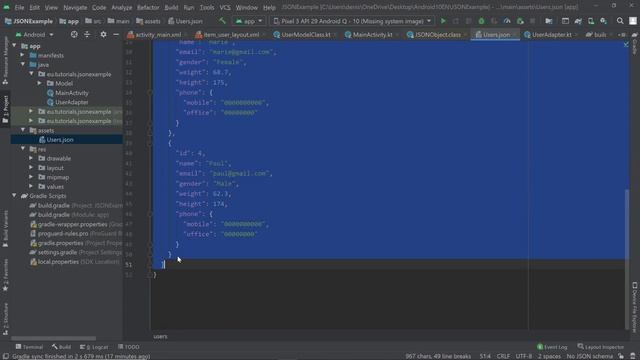
Task: Expand the drawable folder arrow
Action: pyautogui.click(x=31, y=158)
